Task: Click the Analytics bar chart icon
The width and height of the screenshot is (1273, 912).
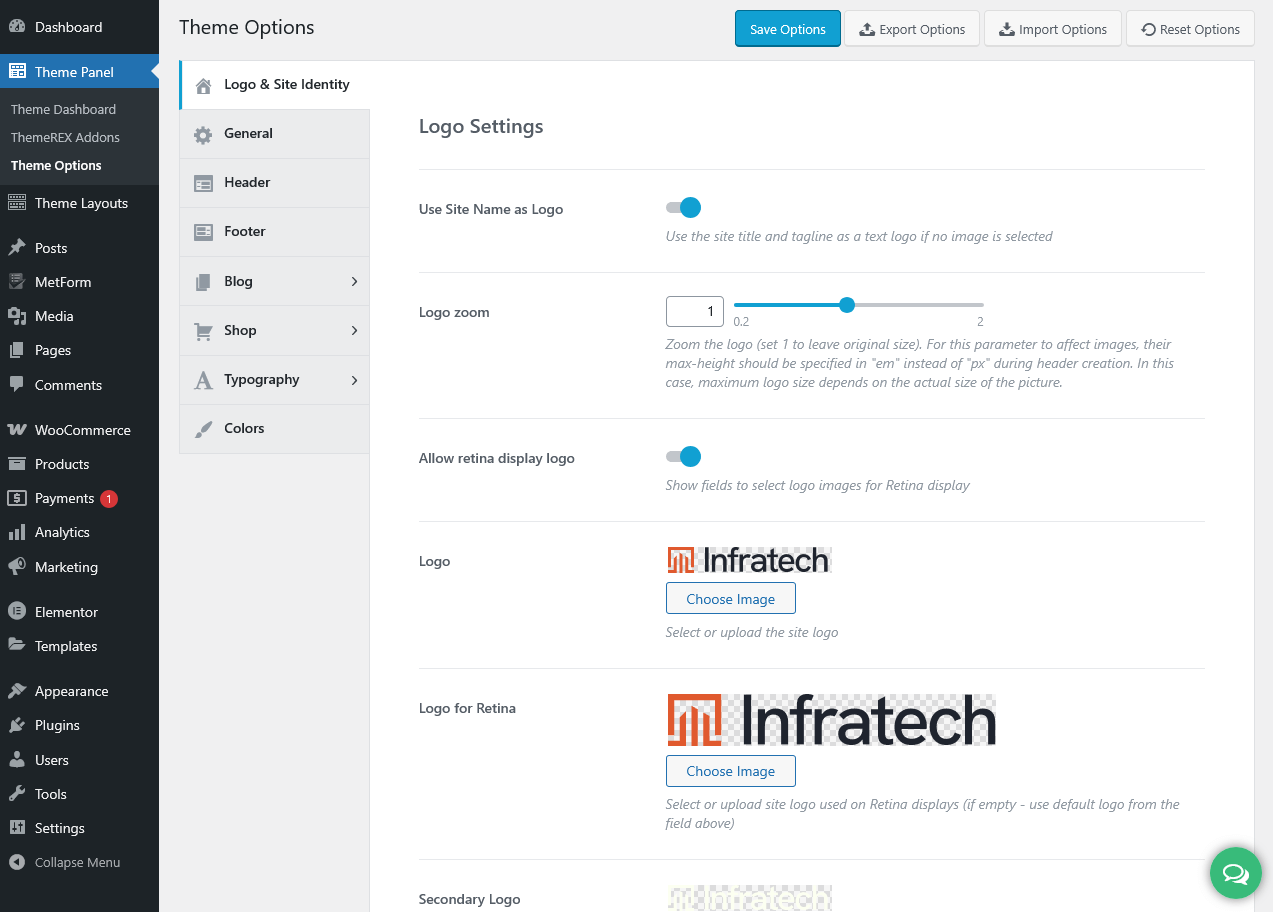Action: point(17,532)
